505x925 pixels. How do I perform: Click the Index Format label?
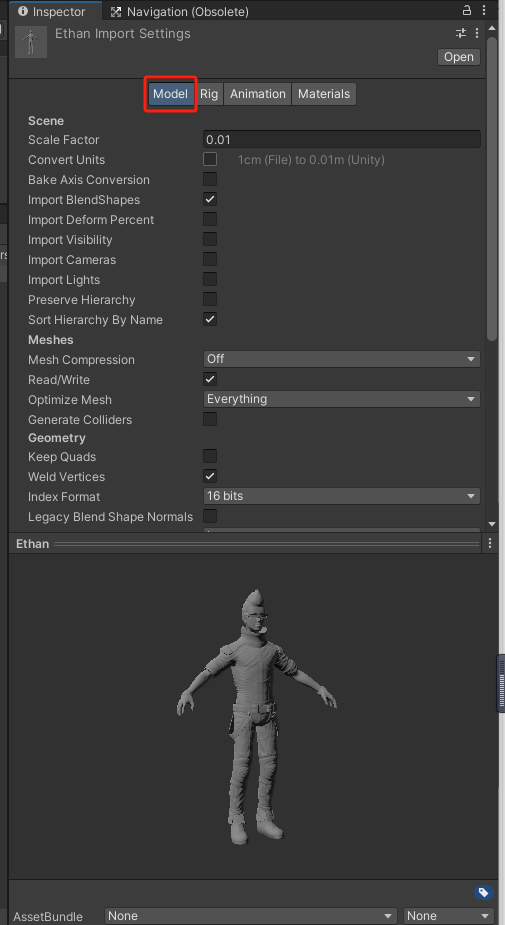[64, 497]
